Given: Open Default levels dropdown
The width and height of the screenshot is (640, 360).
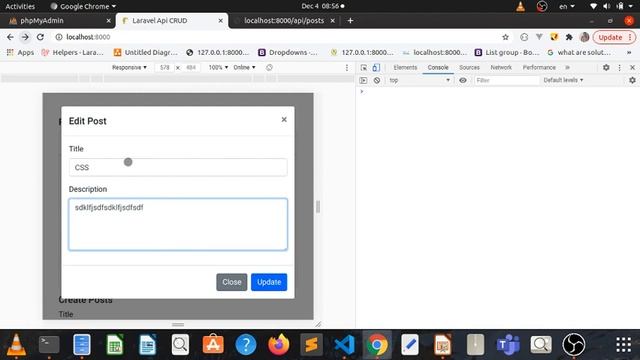Looking at the screenshot, I should click(x=563, y=80).
